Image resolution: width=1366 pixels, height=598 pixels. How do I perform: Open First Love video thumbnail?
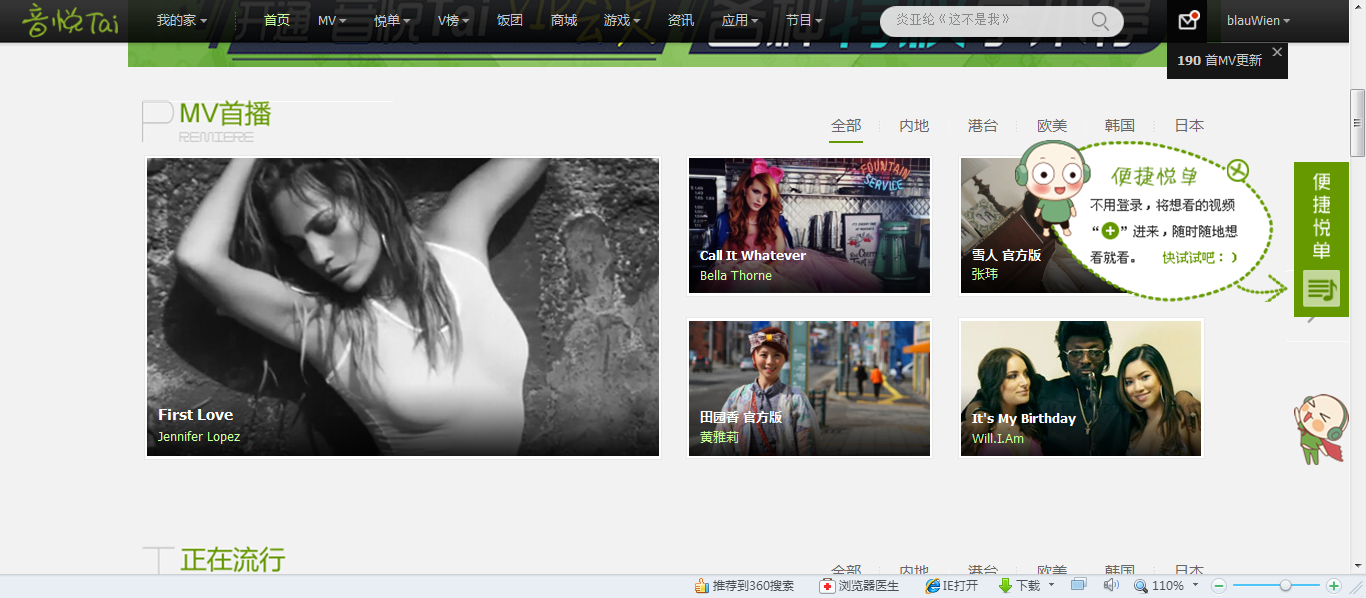[x=403, y=307]
